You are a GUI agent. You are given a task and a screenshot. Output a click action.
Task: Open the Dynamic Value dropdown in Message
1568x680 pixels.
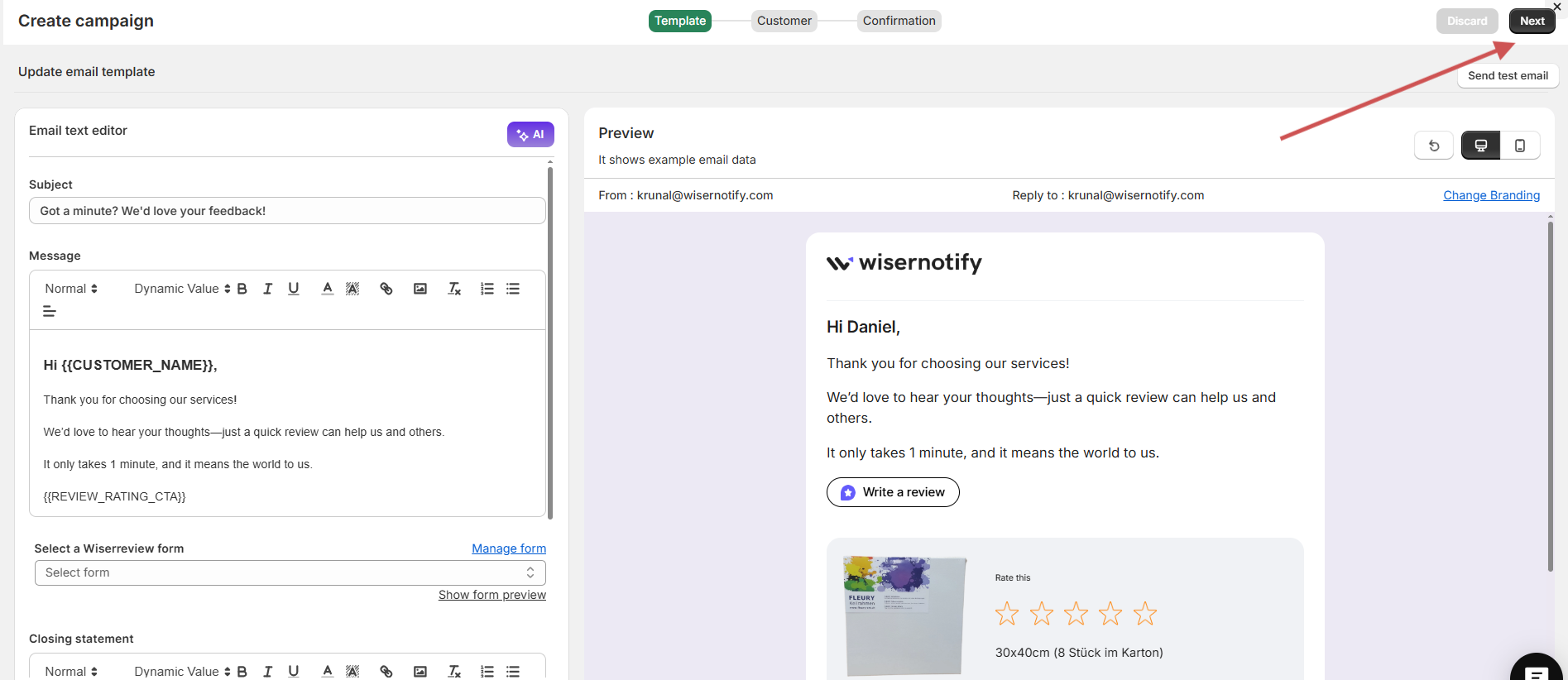tap(182, 289)
